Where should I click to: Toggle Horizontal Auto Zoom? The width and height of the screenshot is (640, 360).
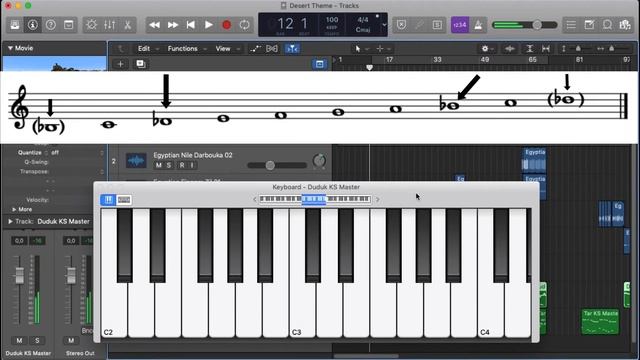click(546, 49)
